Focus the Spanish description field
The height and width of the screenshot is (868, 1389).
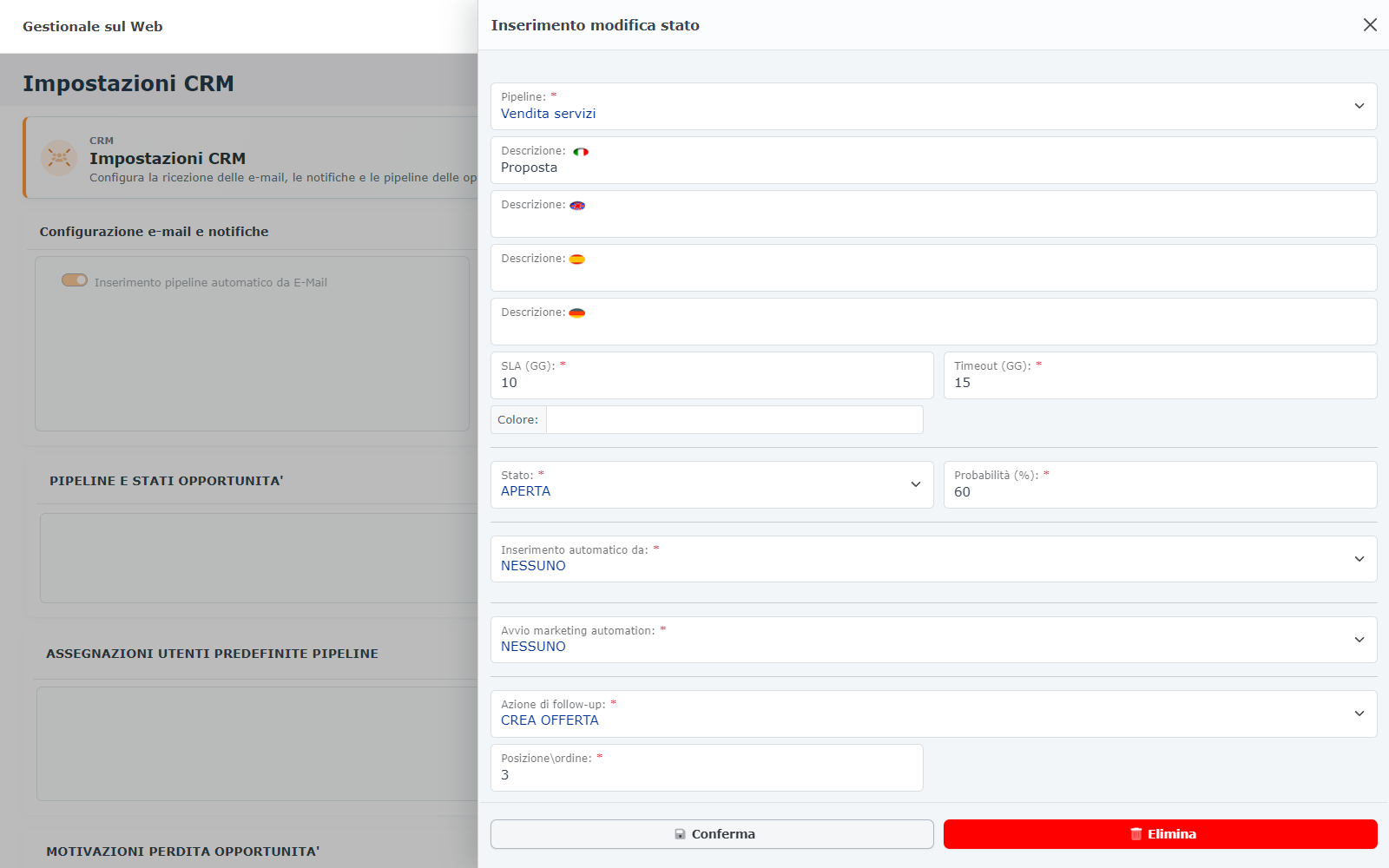933,267
